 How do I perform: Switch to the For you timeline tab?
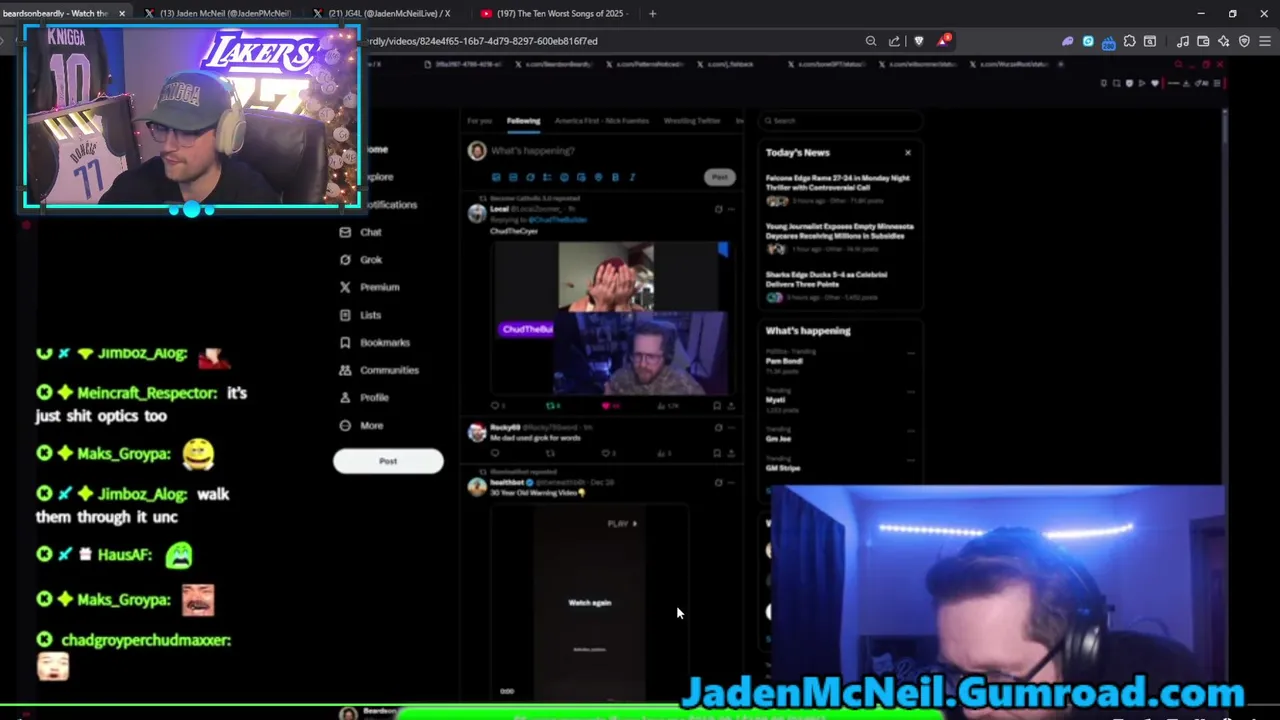[480, 121]
